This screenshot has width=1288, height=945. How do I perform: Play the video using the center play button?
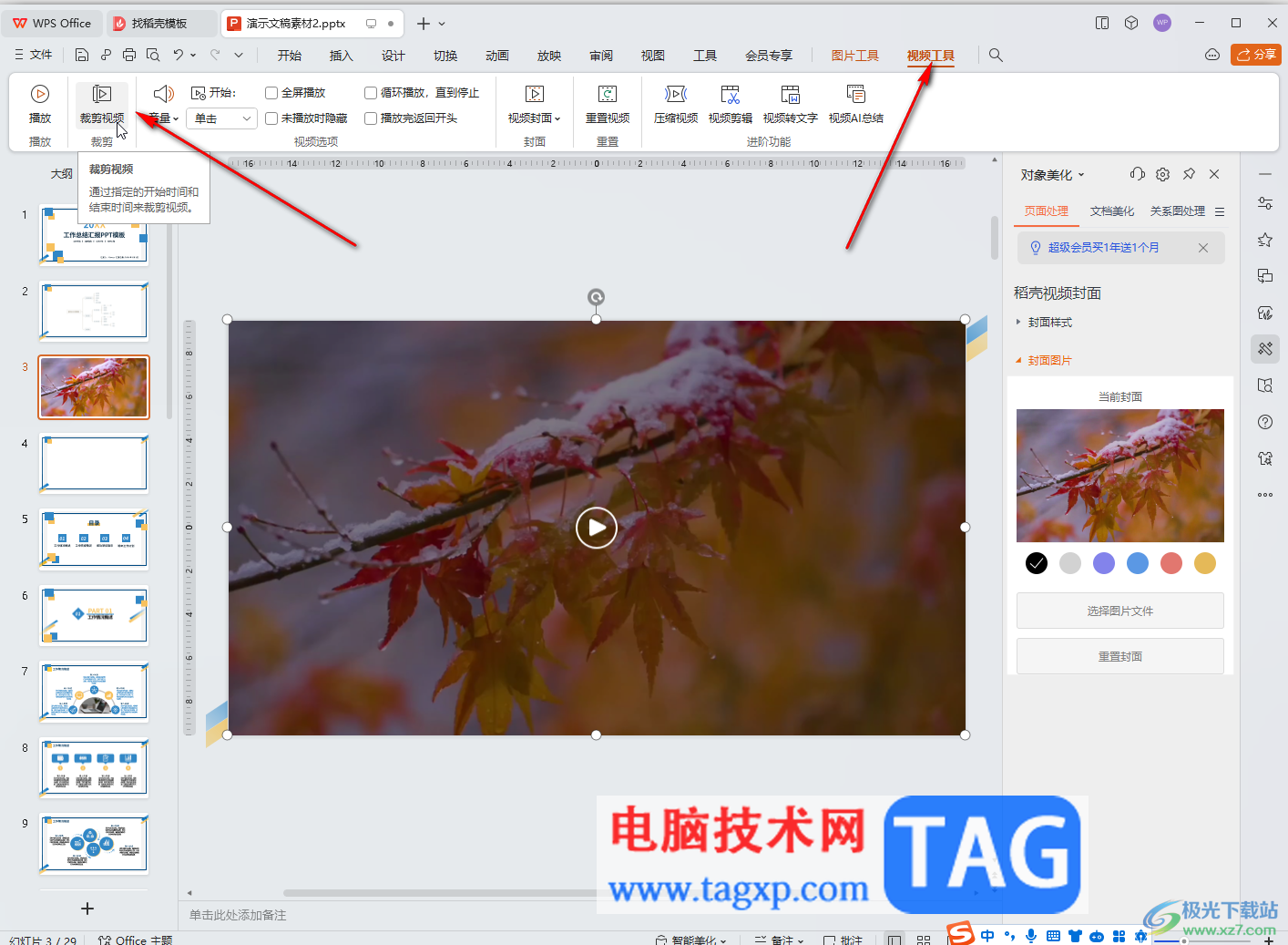(x=597, y=528)
